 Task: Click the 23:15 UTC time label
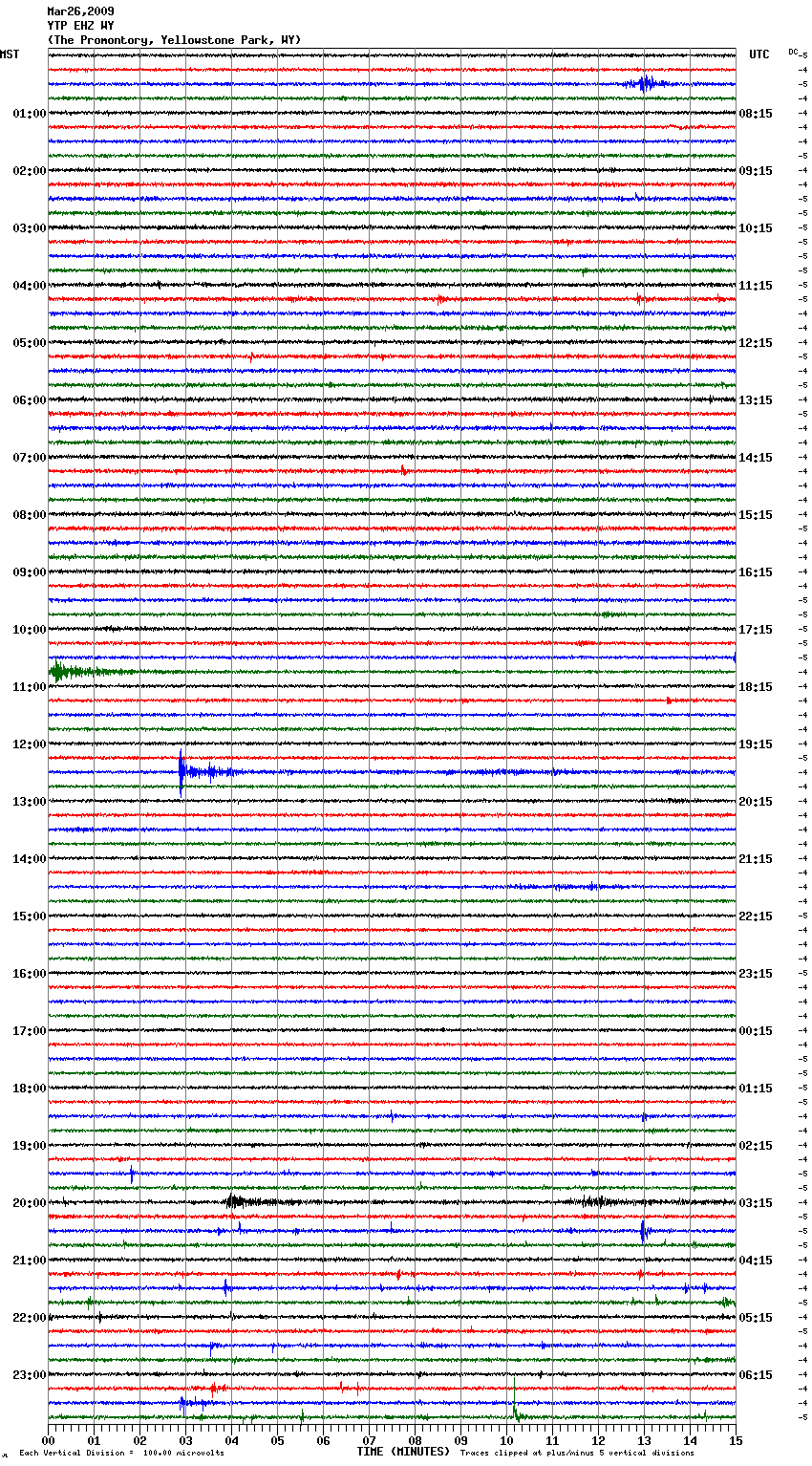coord(756,974)
